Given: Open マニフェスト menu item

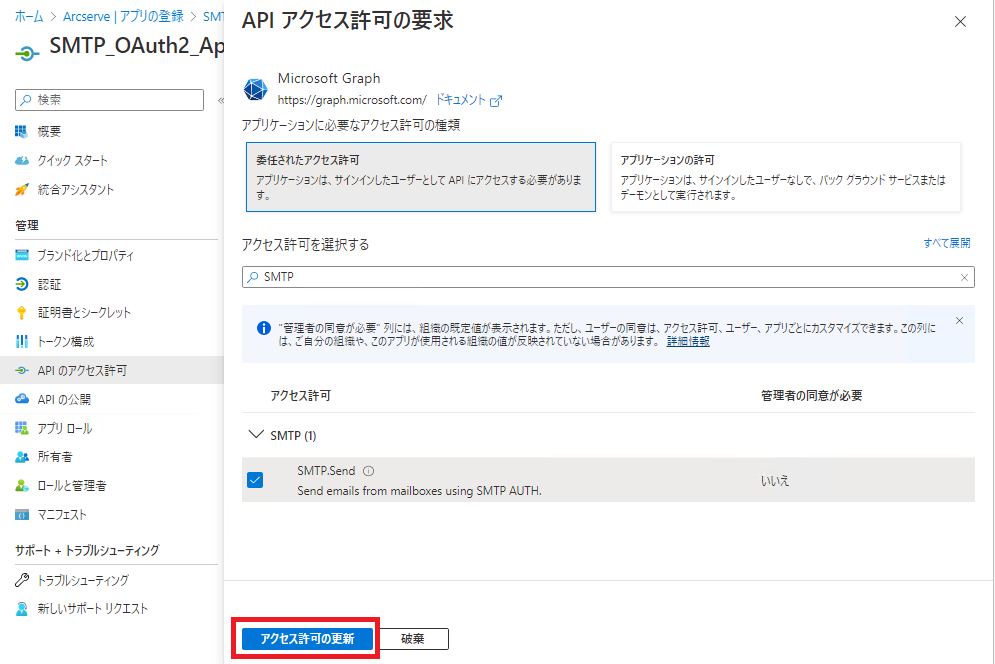Looking at the screenshot, I should click(62, 515).
